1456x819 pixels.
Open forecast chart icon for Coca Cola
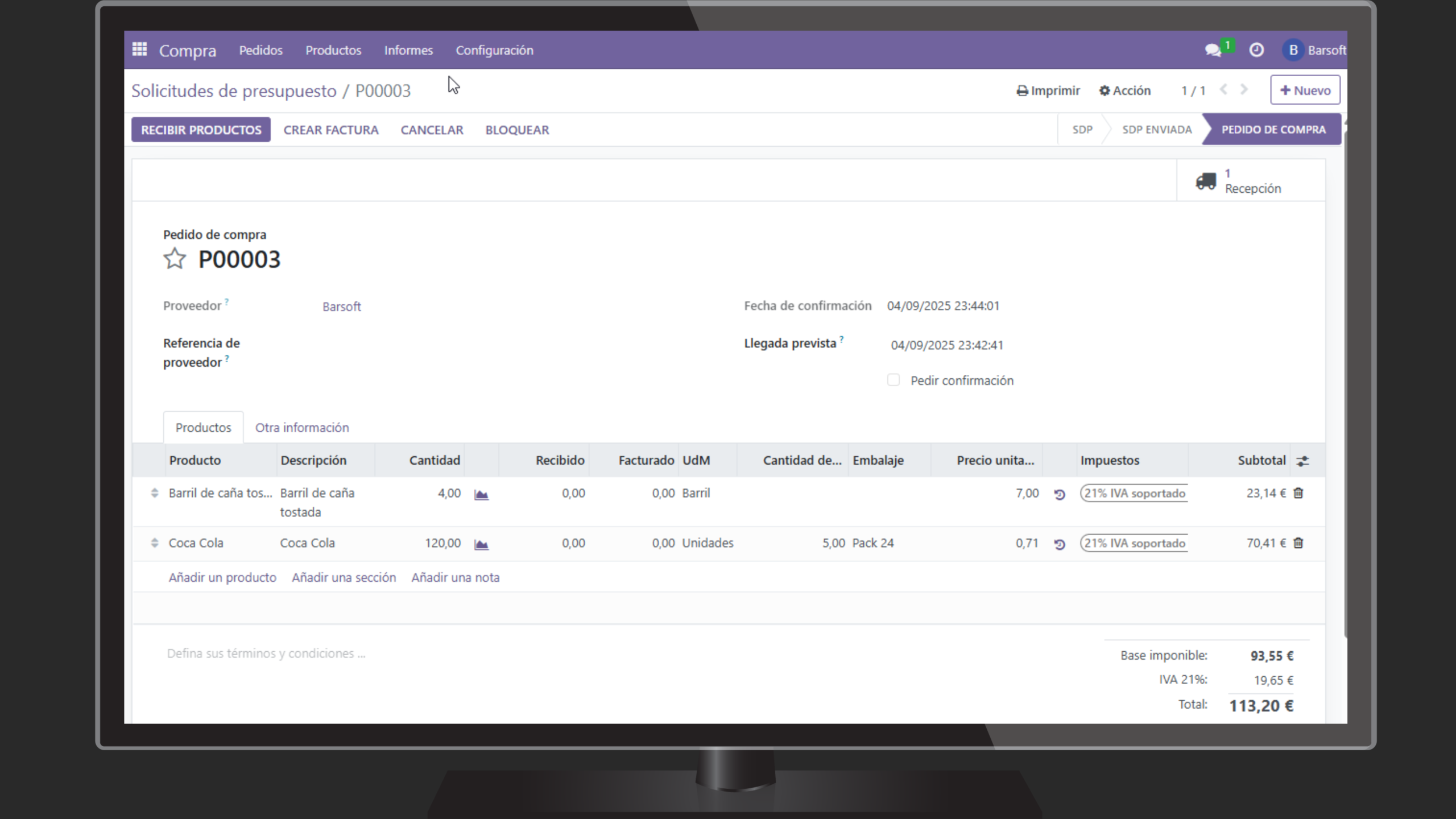tap(481, 544)
